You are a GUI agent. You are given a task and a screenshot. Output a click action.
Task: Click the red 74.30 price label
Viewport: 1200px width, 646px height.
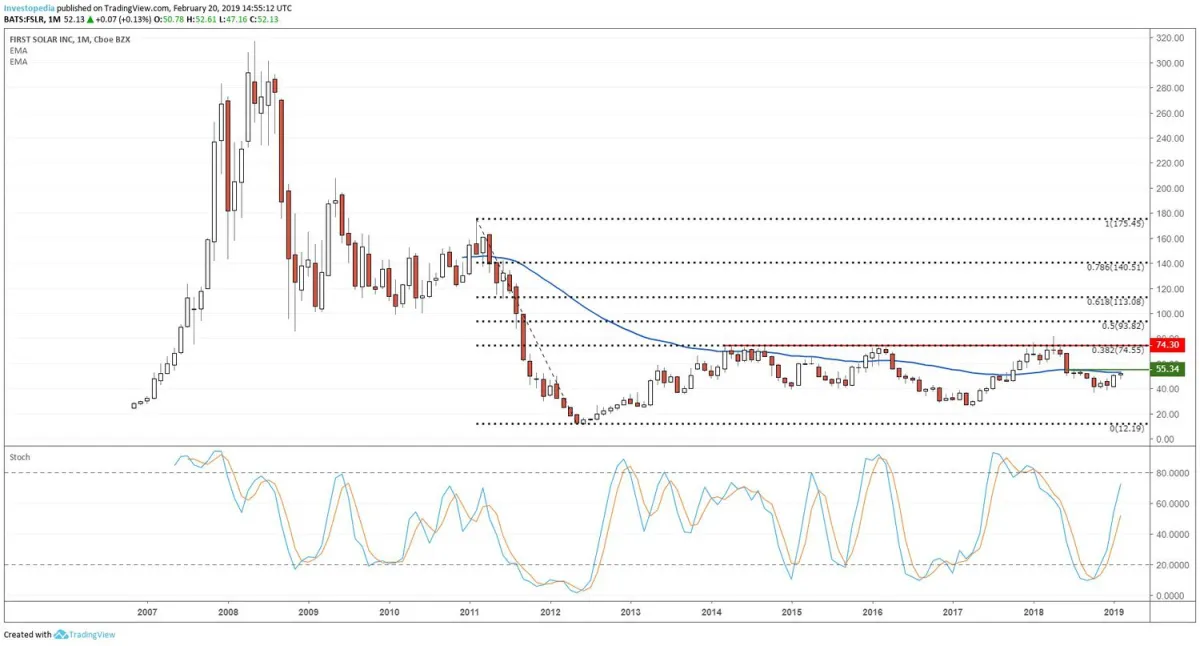pos(1167,344)
